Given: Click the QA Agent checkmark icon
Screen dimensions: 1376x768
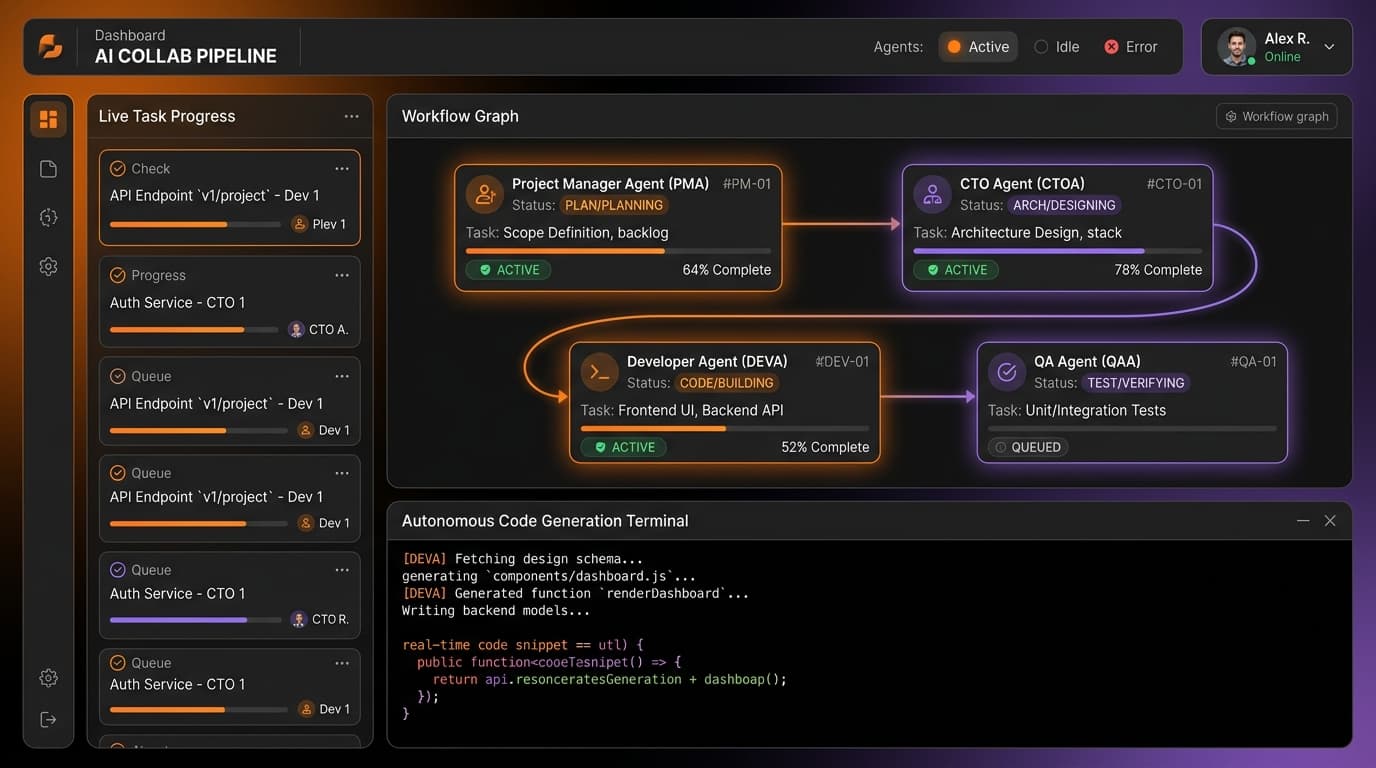Looking at the screenshot, I should (1007, 372).
